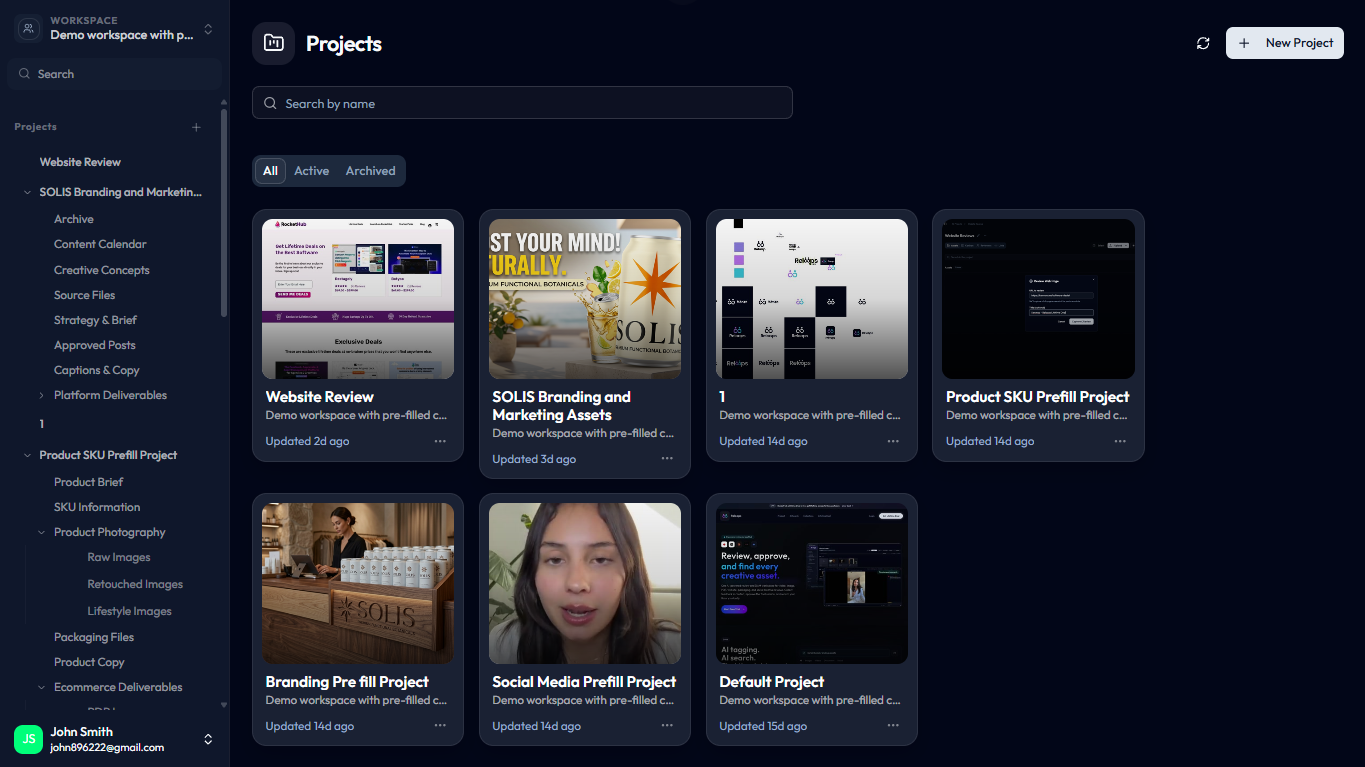This screenshot has height=767, width=1365.
Task: Click the New Project button
Action: click(1285, 43)
